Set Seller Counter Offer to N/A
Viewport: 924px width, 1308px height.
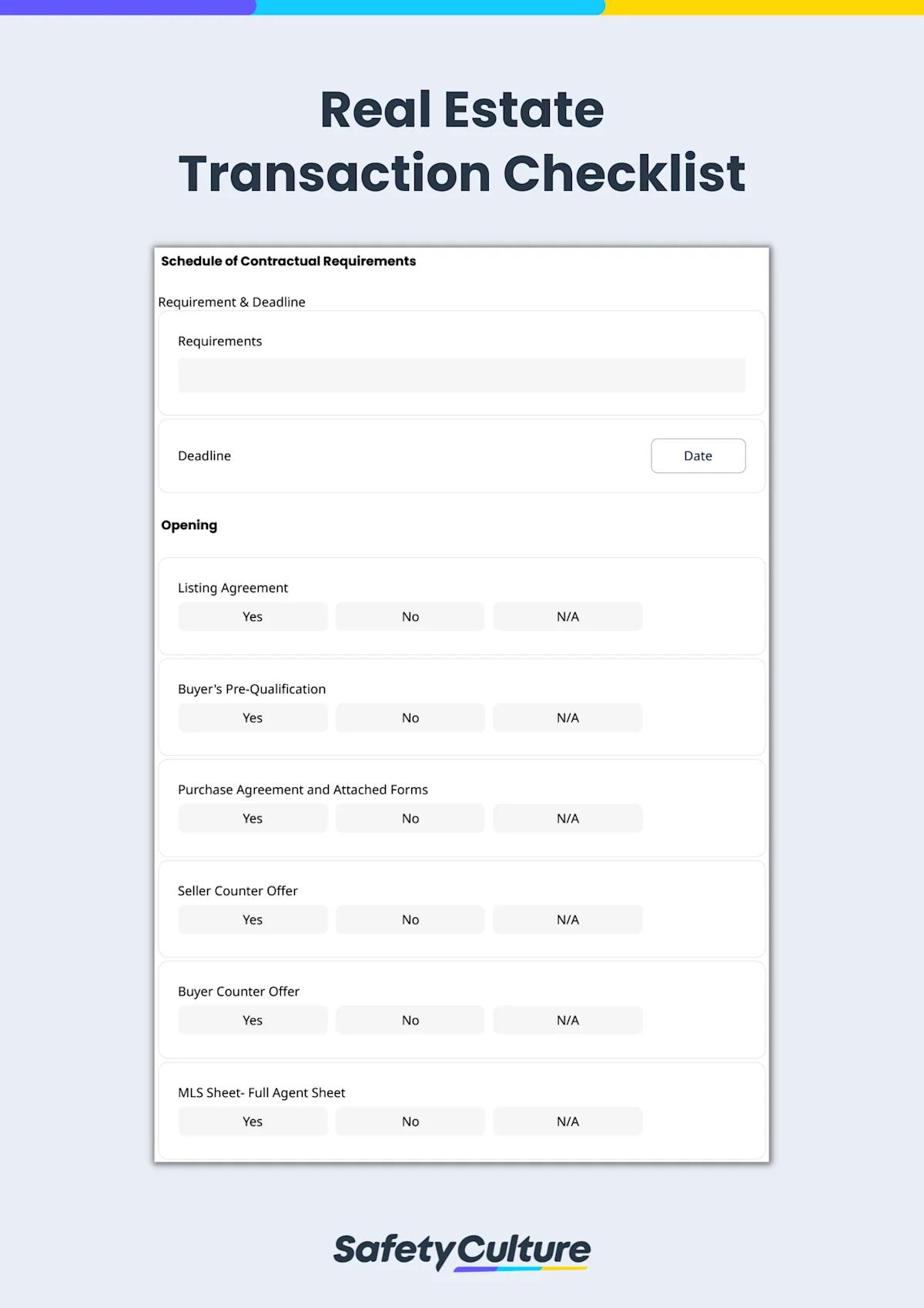(x=567, y=920)
